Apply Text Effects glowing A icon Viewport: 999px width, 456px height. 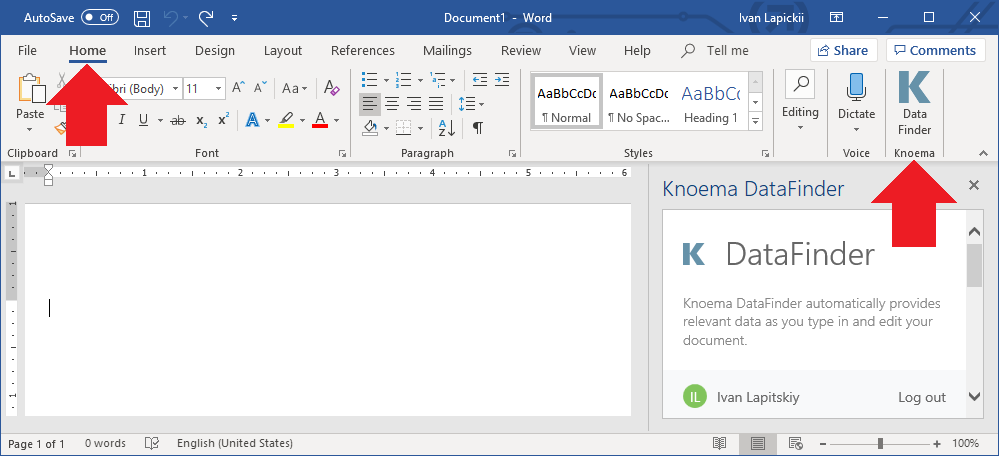tap(253, 120)
